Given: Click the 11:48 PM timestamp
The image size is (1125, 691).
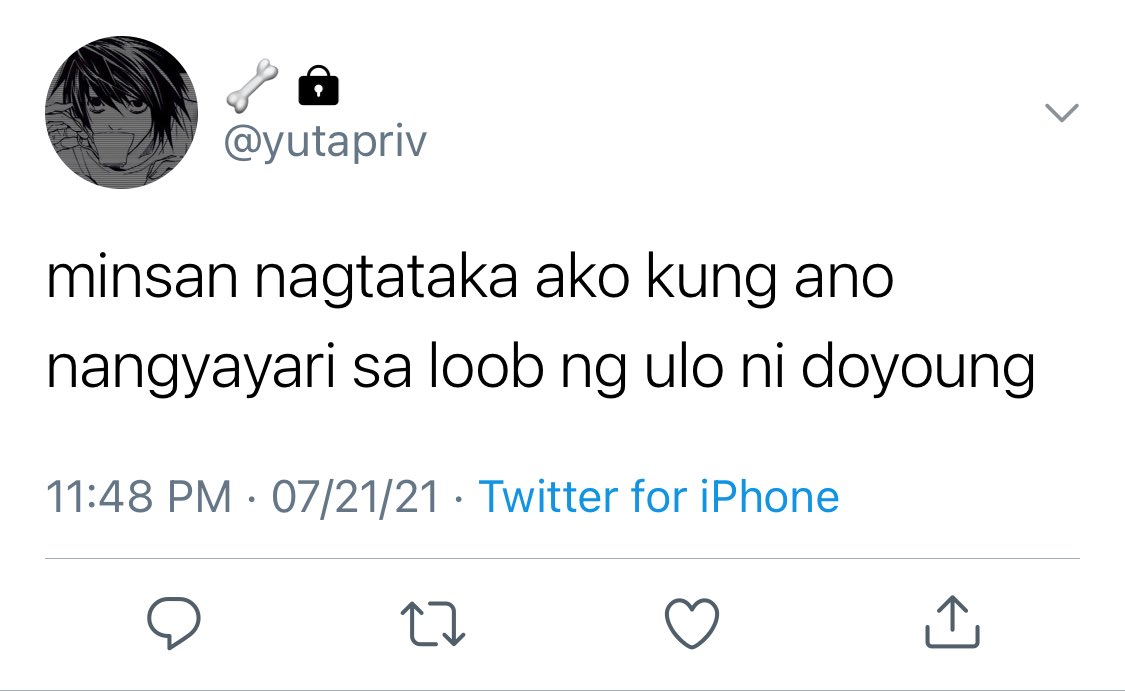Looking at the screenshot, I should (139, 497).
